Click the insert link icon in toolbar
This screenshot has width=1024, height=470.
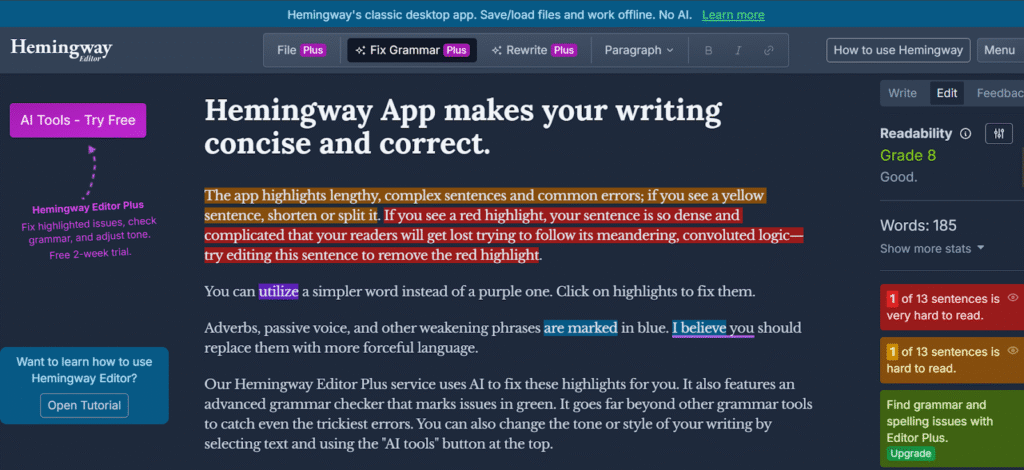click(769, 50)
